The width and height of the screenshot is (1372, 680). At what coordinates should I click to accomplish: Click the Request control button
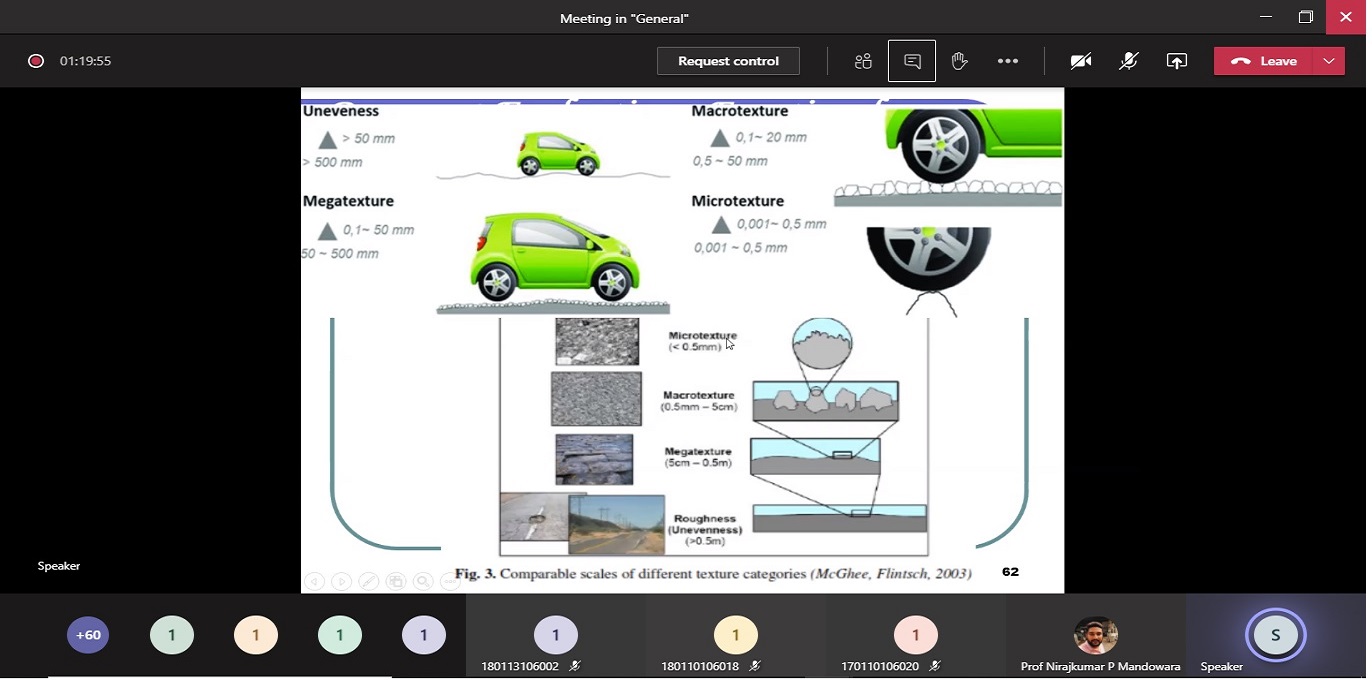728,61
